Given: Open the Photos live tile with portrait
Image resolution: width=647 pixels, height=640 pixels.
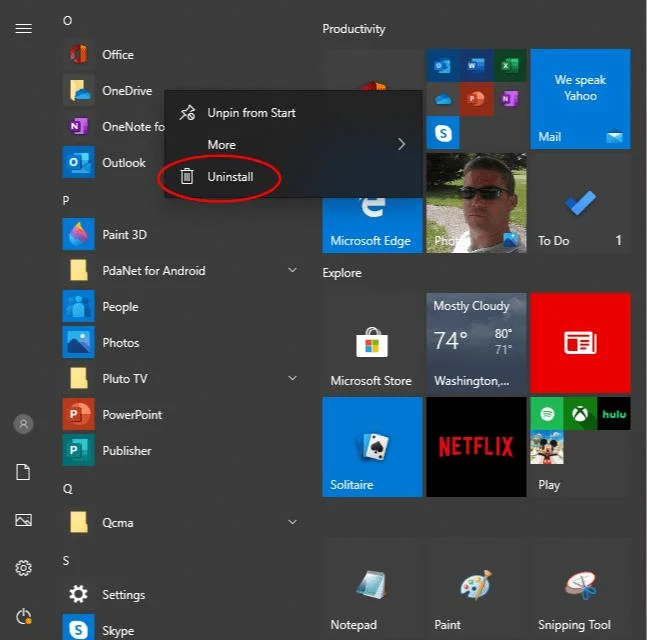Looking at the screenshot, I should tap(476, 203).
